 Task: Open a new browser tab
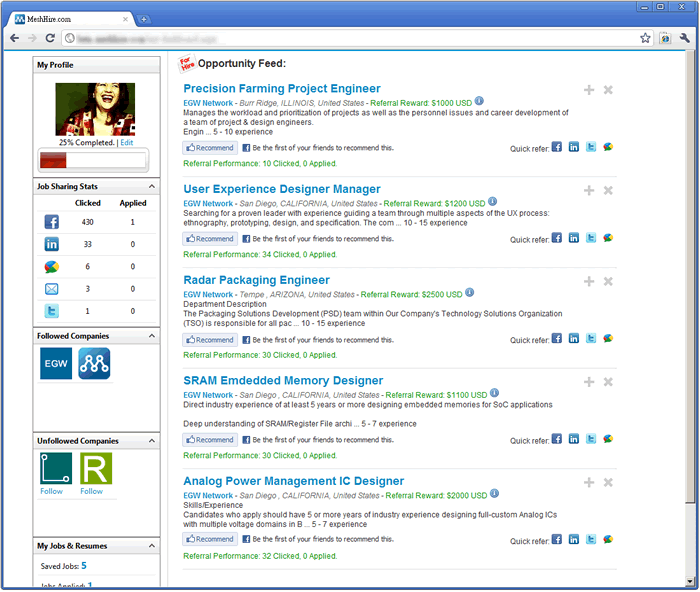click(x=143, y=19)
